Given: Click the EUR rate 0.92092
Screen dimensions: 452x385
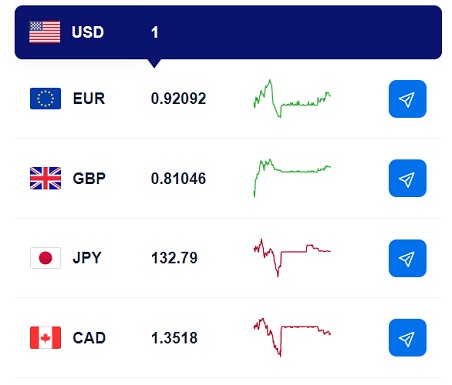Looking at the screenshot, I should pos(178,99).
